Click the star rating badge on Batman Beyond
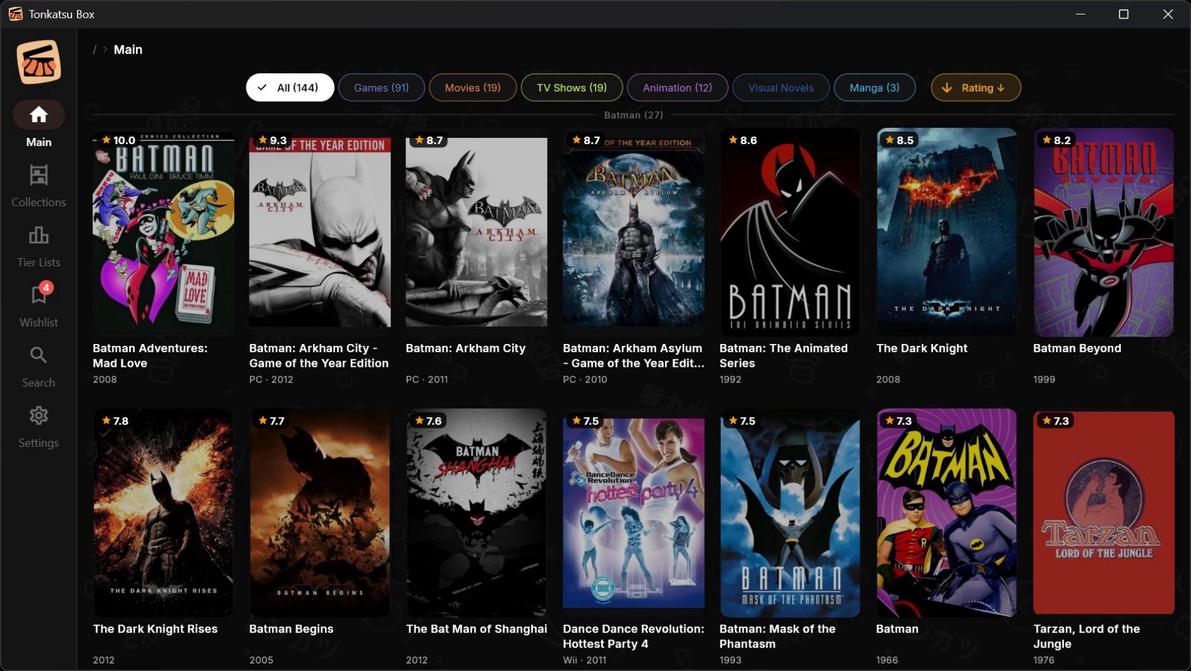 pos(1055,140)
